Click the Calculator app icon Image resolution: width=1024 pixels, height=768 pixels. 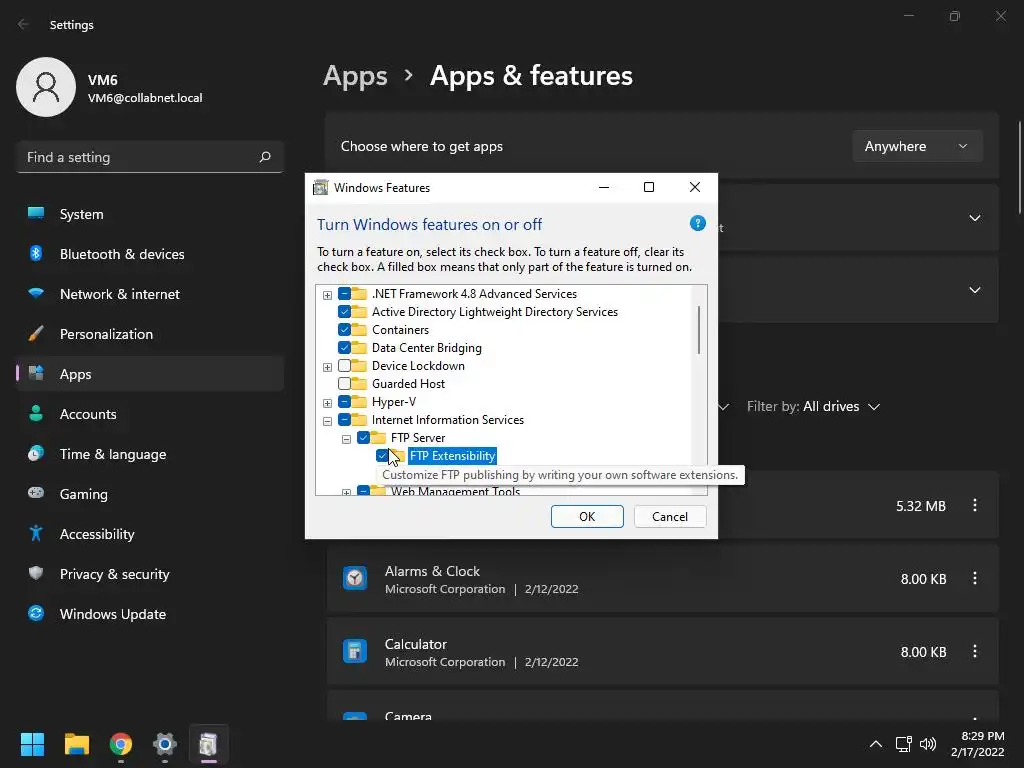355,651
